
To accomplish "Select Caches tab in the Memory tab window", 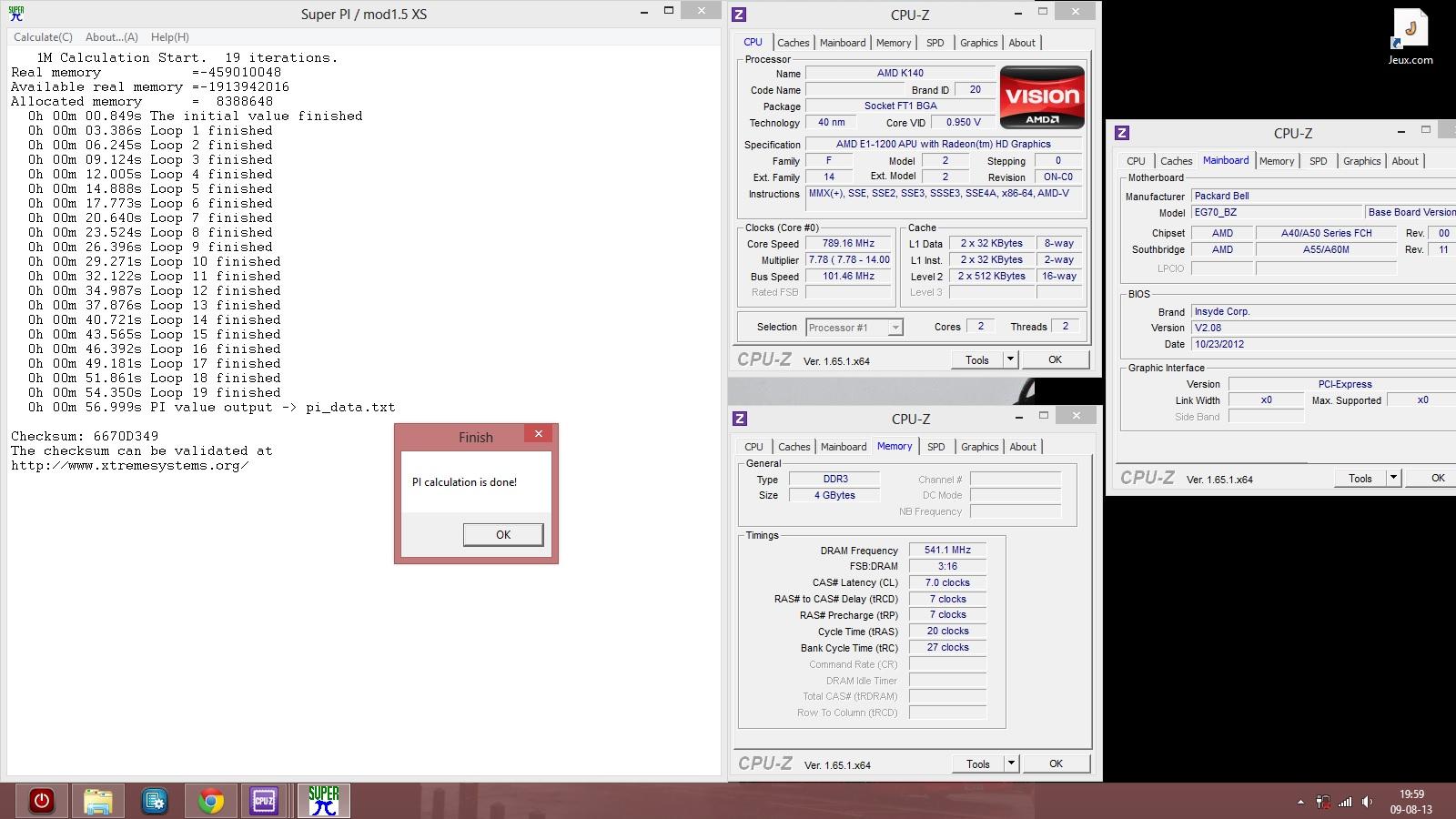I will click(x=794, y=447).
